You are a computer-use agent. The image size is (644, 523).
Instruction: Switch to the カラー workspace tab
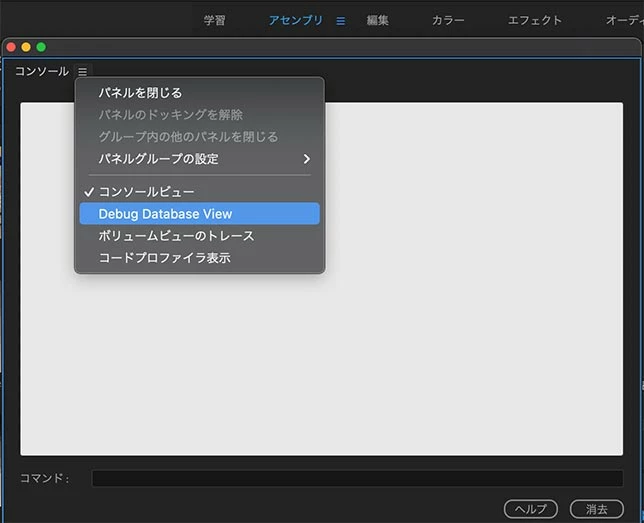(x=448, y=21)
